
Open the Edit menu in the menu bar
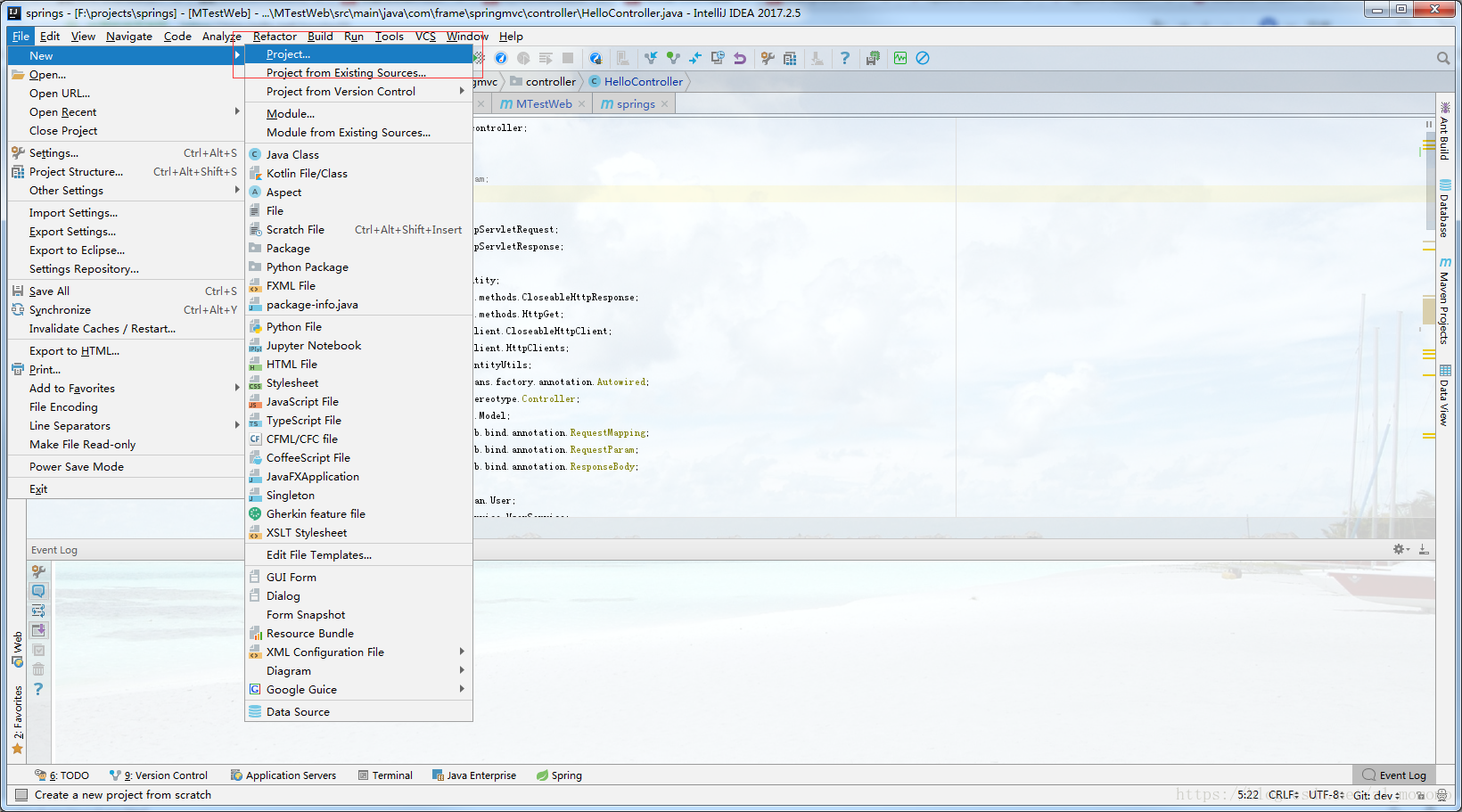click(x=50, y=37)
